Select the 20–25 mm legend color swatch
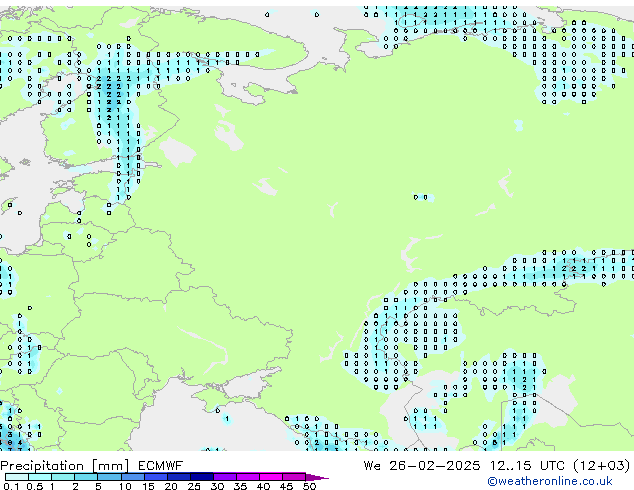The image size is (634, 490). pyautogui.click(x=179, y=477)
